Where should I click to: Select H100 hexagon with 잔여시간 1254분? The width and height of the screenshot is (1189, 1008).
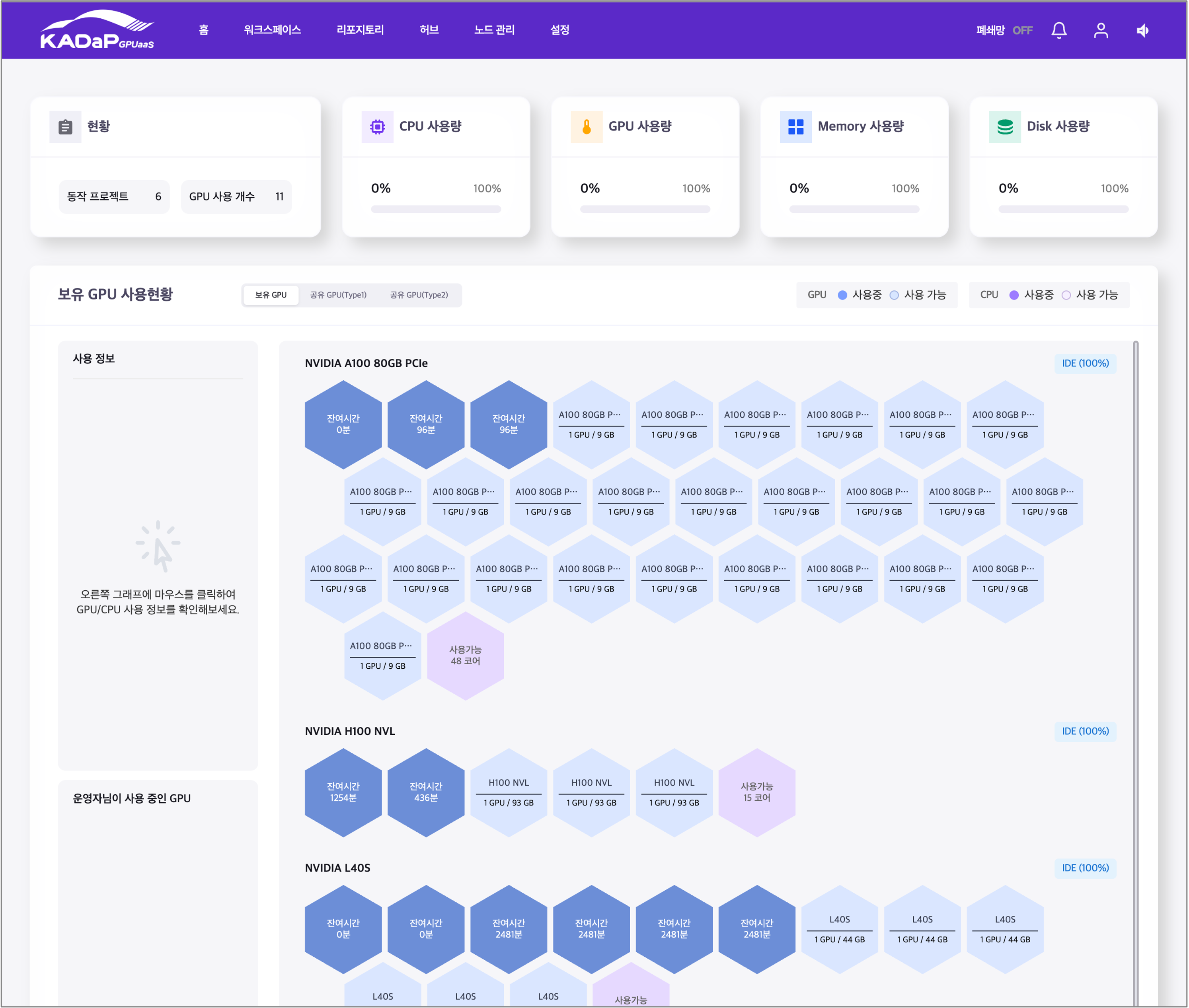coord(343,792)
